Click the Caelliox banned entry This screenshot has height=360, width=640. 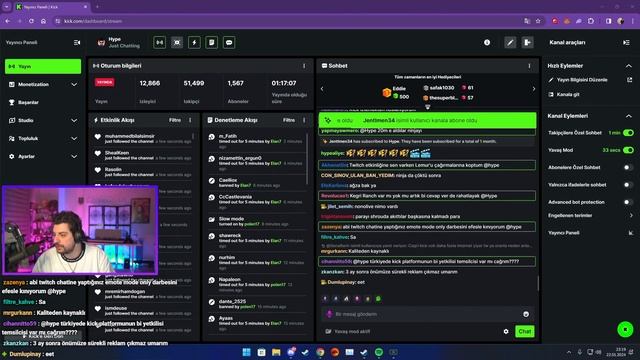pos(256,182)
